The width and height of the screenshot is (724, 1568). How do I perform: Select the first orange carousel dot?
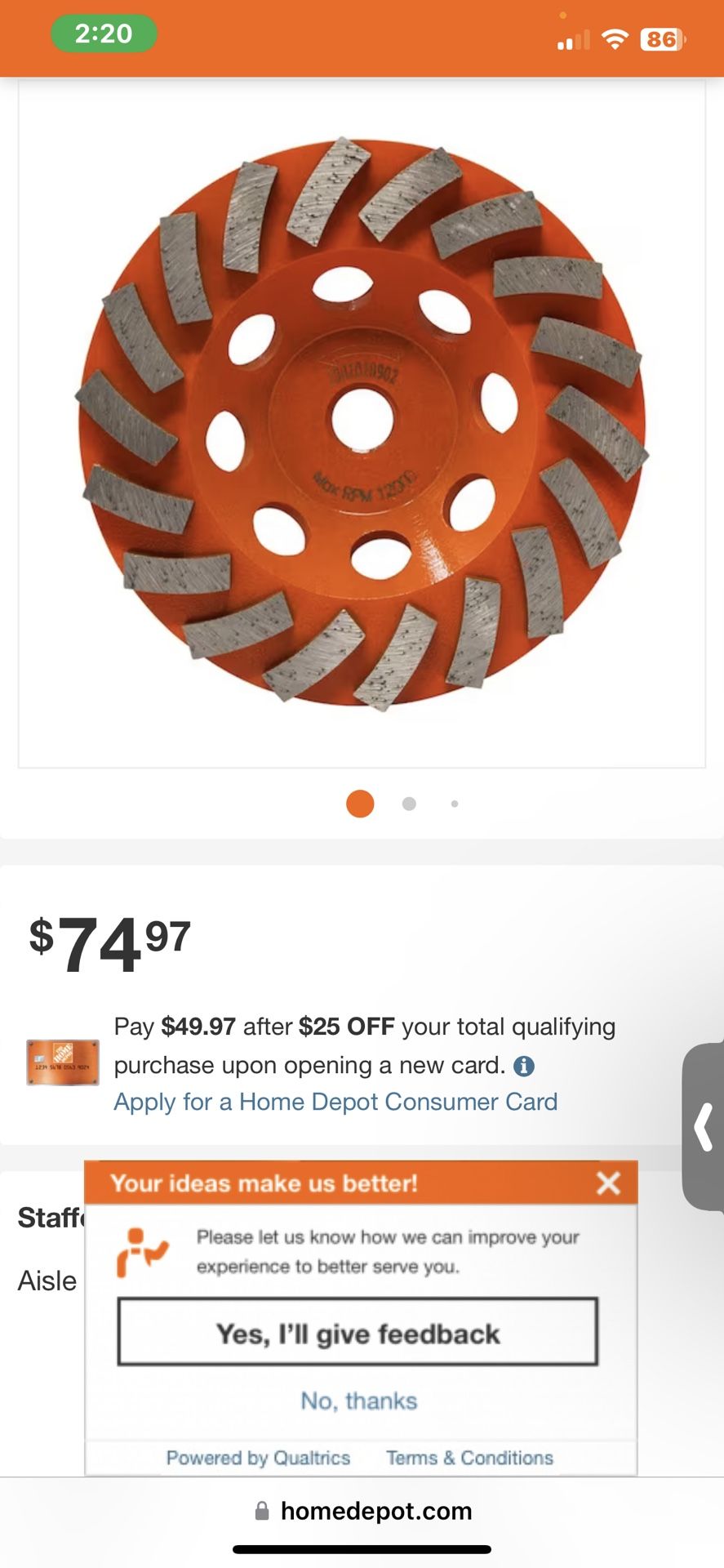(x=360, y=804)
